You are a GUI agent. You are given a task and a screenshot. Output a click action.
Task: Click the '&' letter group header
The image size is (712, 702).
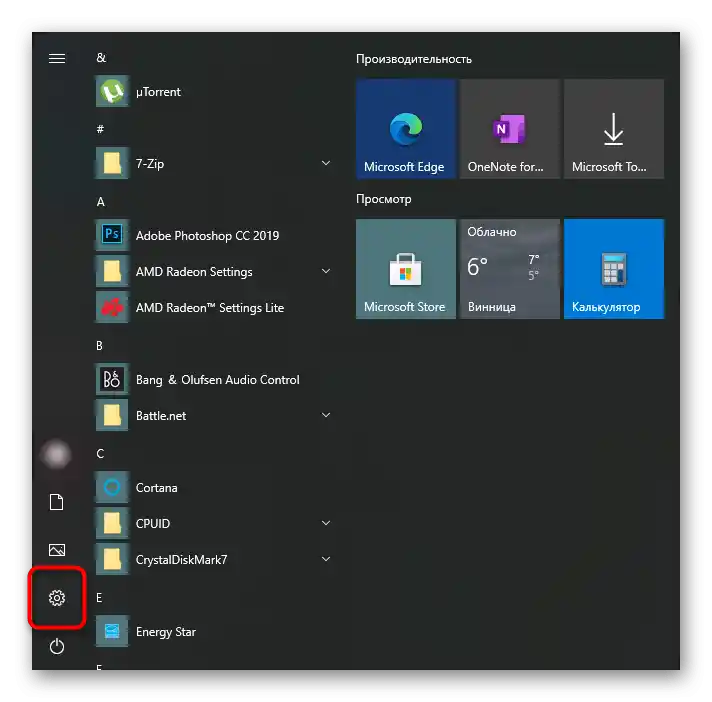tap(101, 58)
